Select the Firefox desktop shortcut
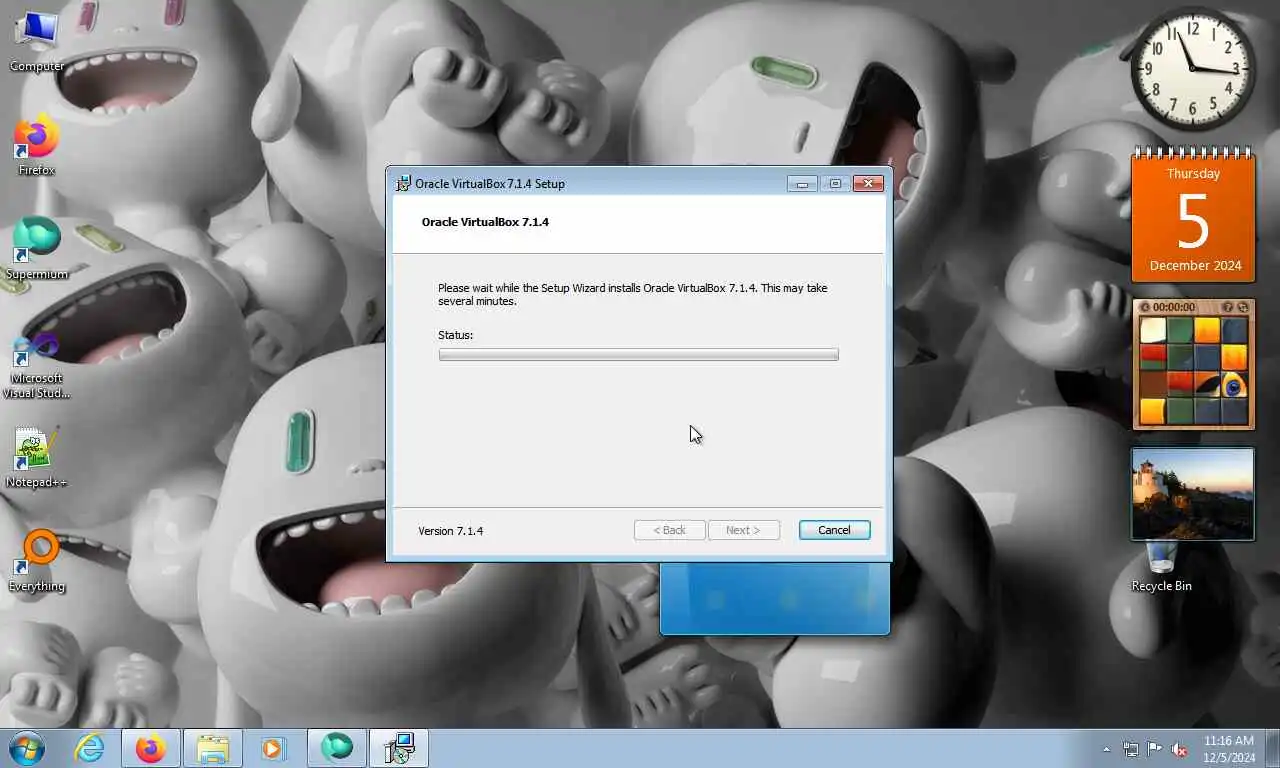 tap(37, 146)
